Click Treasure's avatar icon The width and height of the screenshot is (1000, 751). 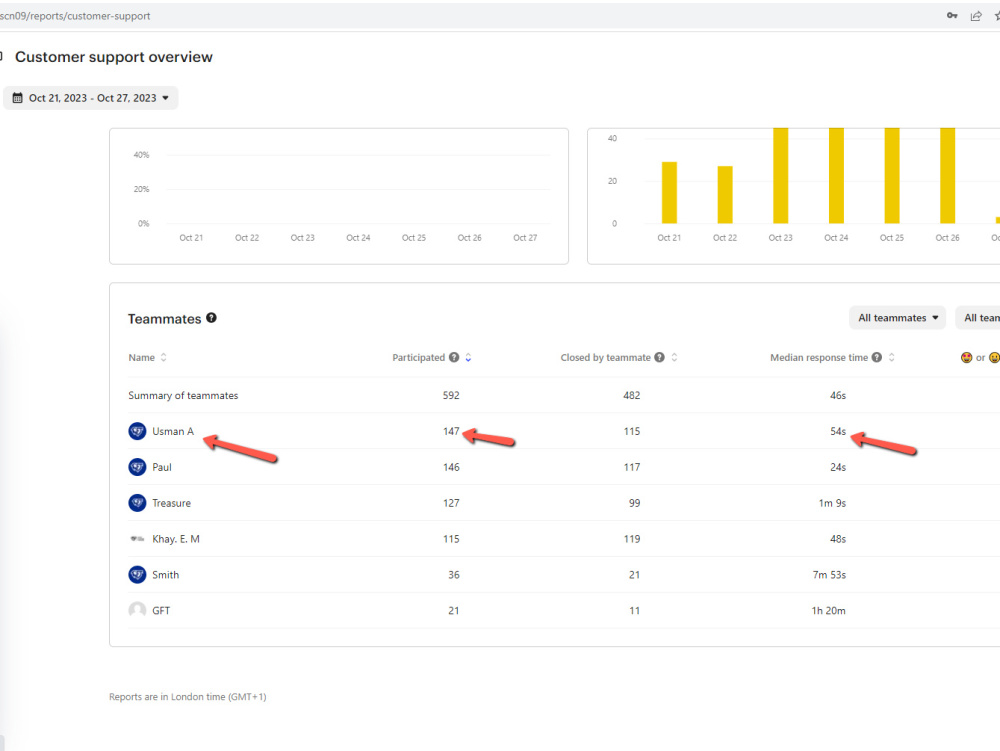coord(137,503)
